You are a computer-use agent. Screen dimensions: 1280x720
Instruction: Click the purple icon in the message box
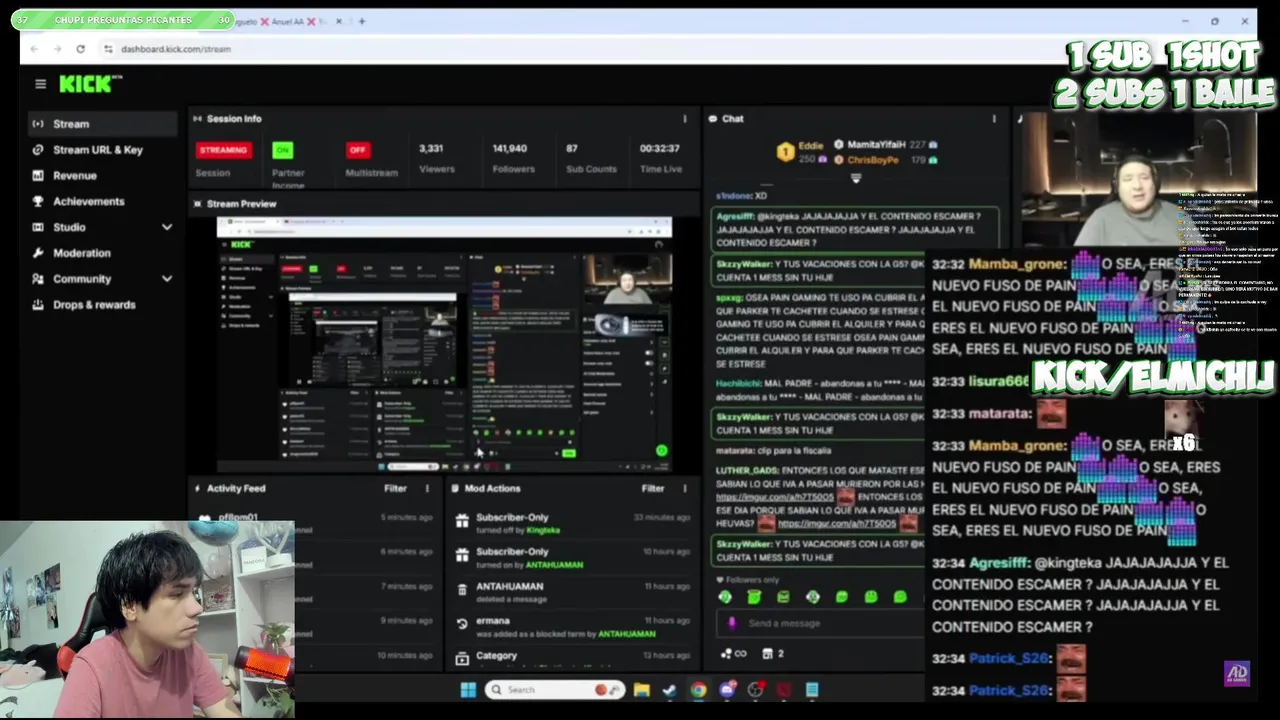[732, 623]
